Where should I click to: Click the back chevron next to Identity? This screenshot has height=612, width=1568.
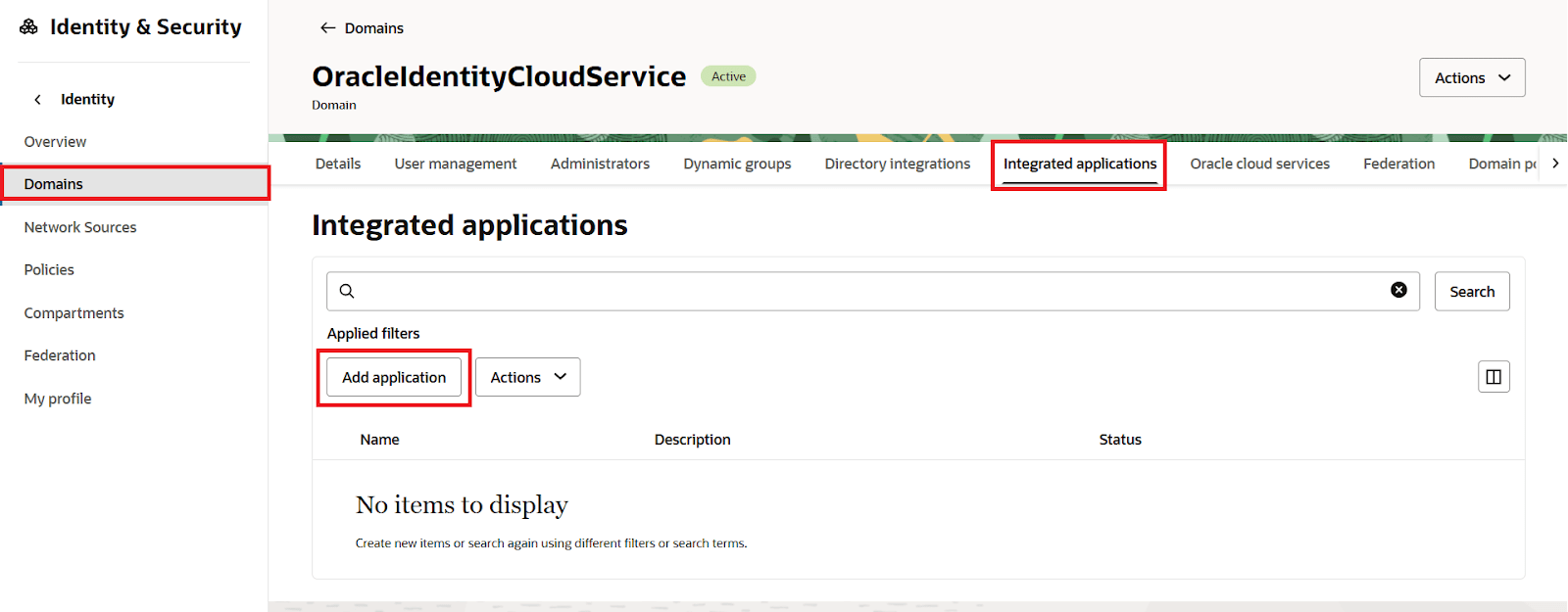point(38,99)
